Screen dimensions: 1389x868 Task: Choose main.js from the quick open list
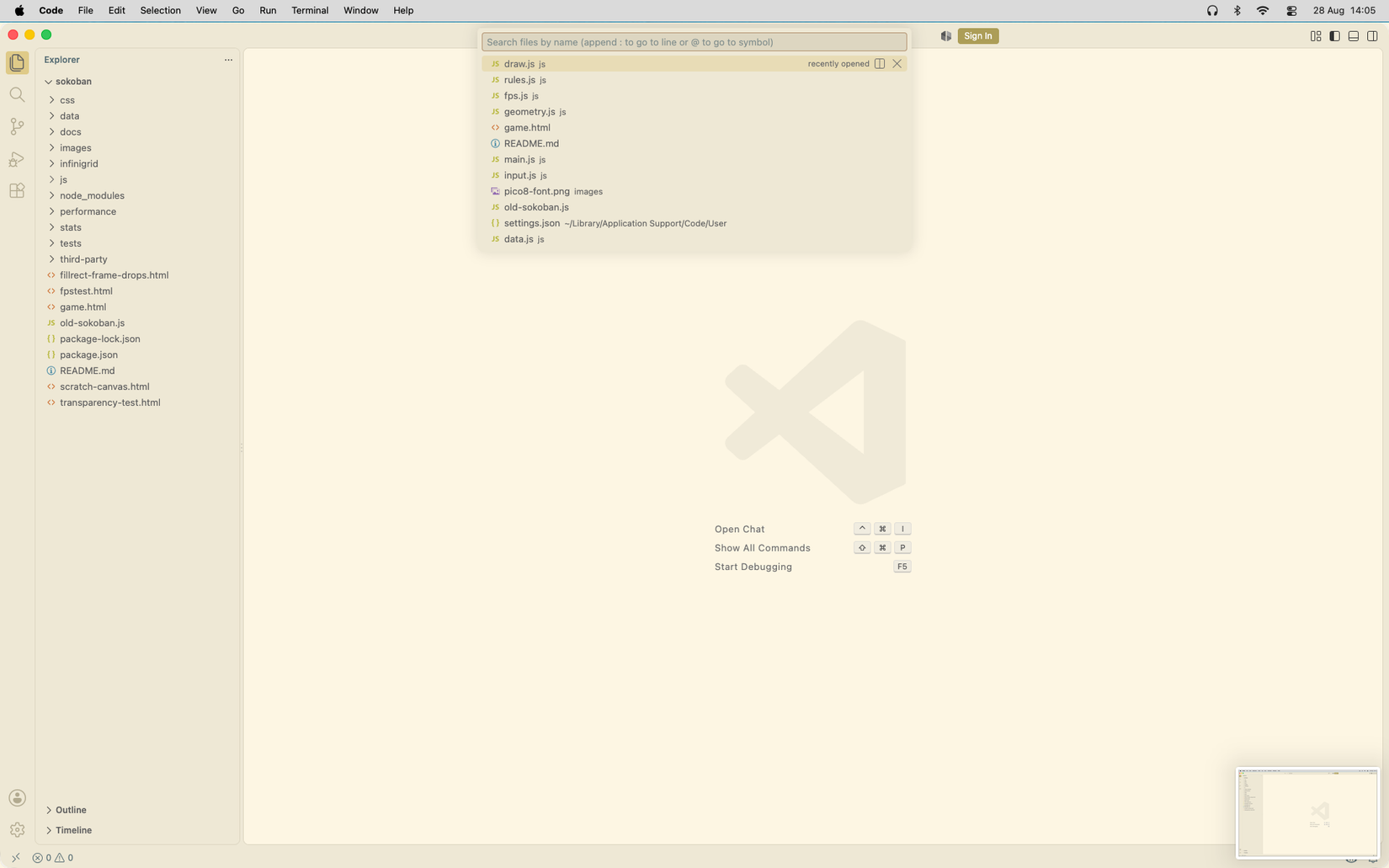[694, 160]
